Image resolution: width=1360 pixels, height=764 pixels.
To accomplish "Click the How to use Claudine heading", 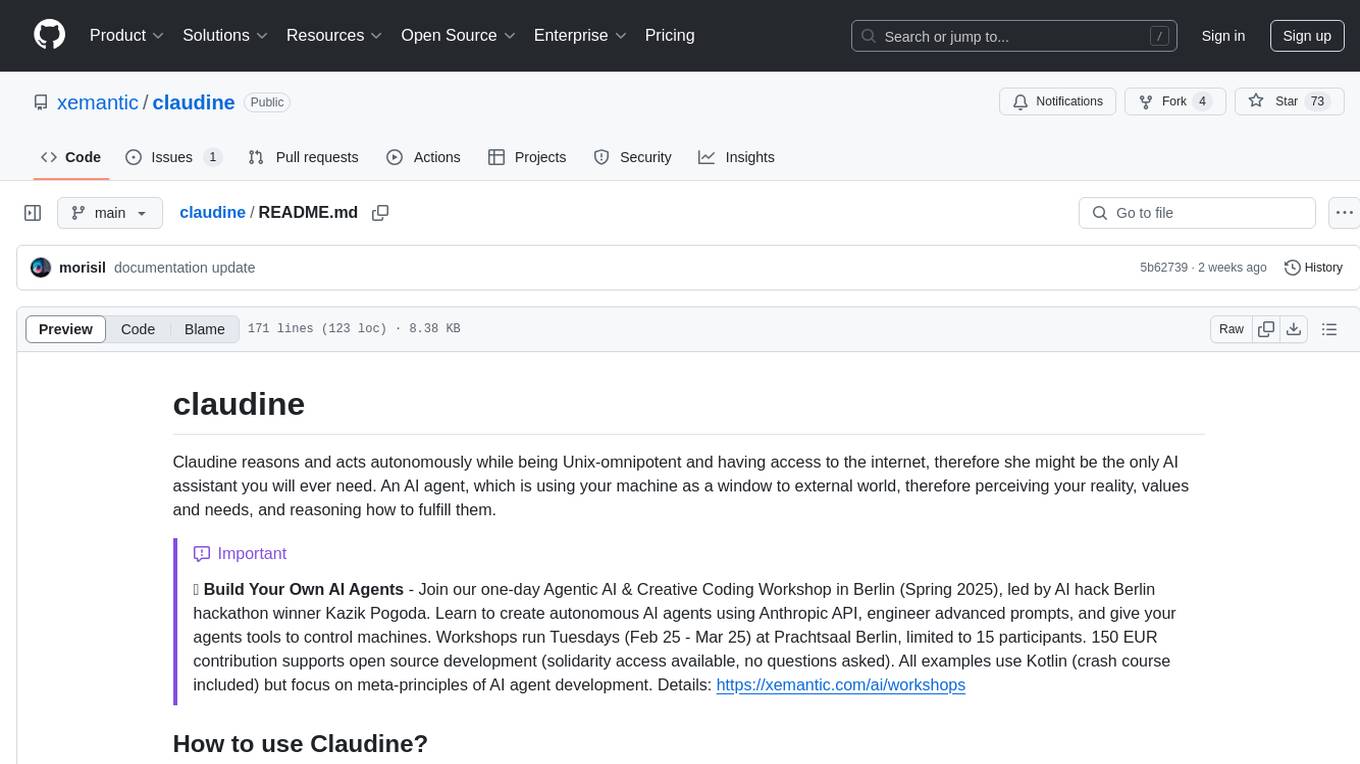I will click(x=300, y=744).
